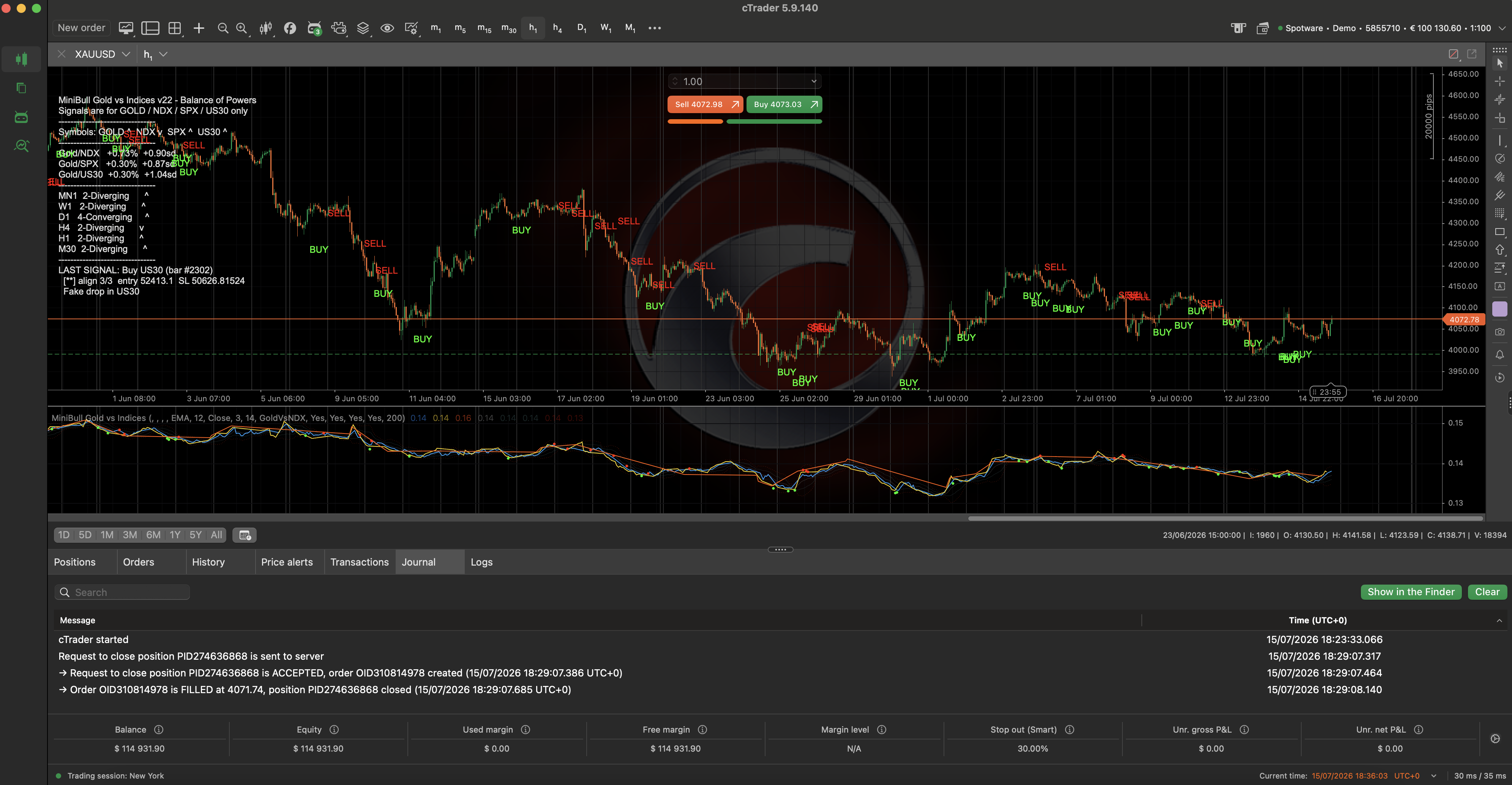The width and height of the screenshot is (1512, 785).
Task: Pick the purple drawing color swatch
Action: pos(1500,309)
